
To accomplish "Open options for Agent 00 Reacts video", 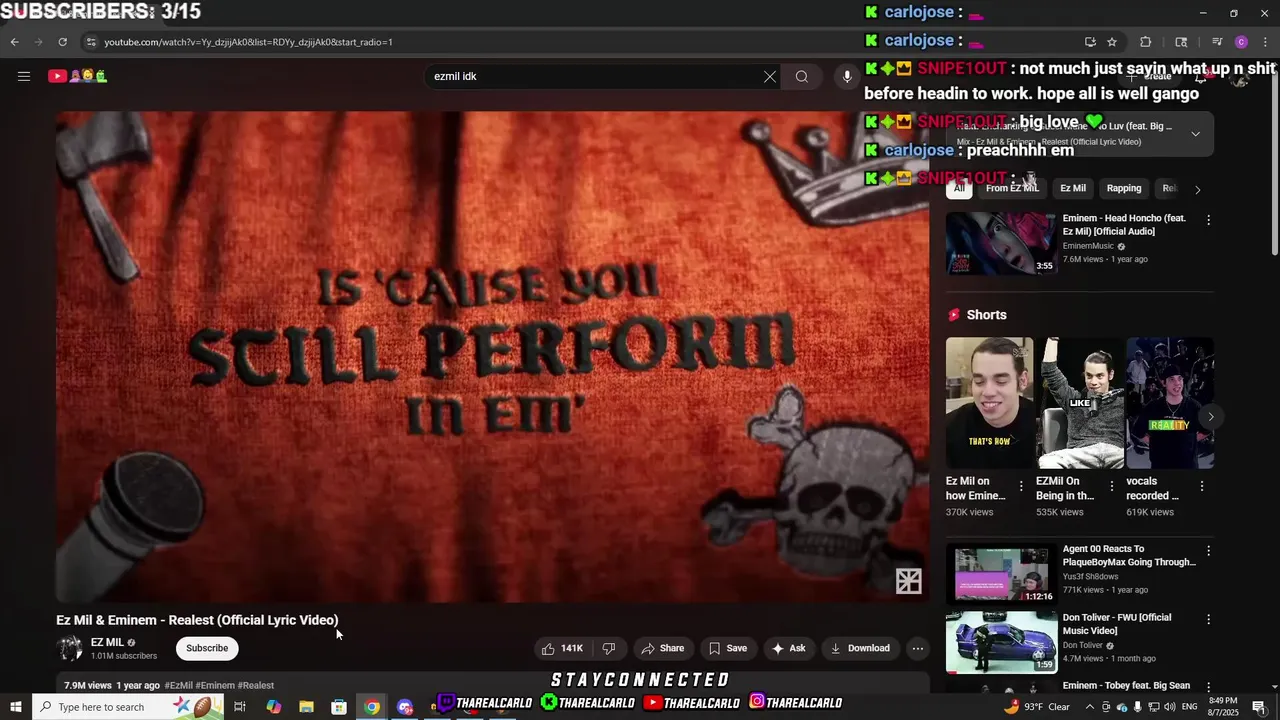I will point(1208,551).
